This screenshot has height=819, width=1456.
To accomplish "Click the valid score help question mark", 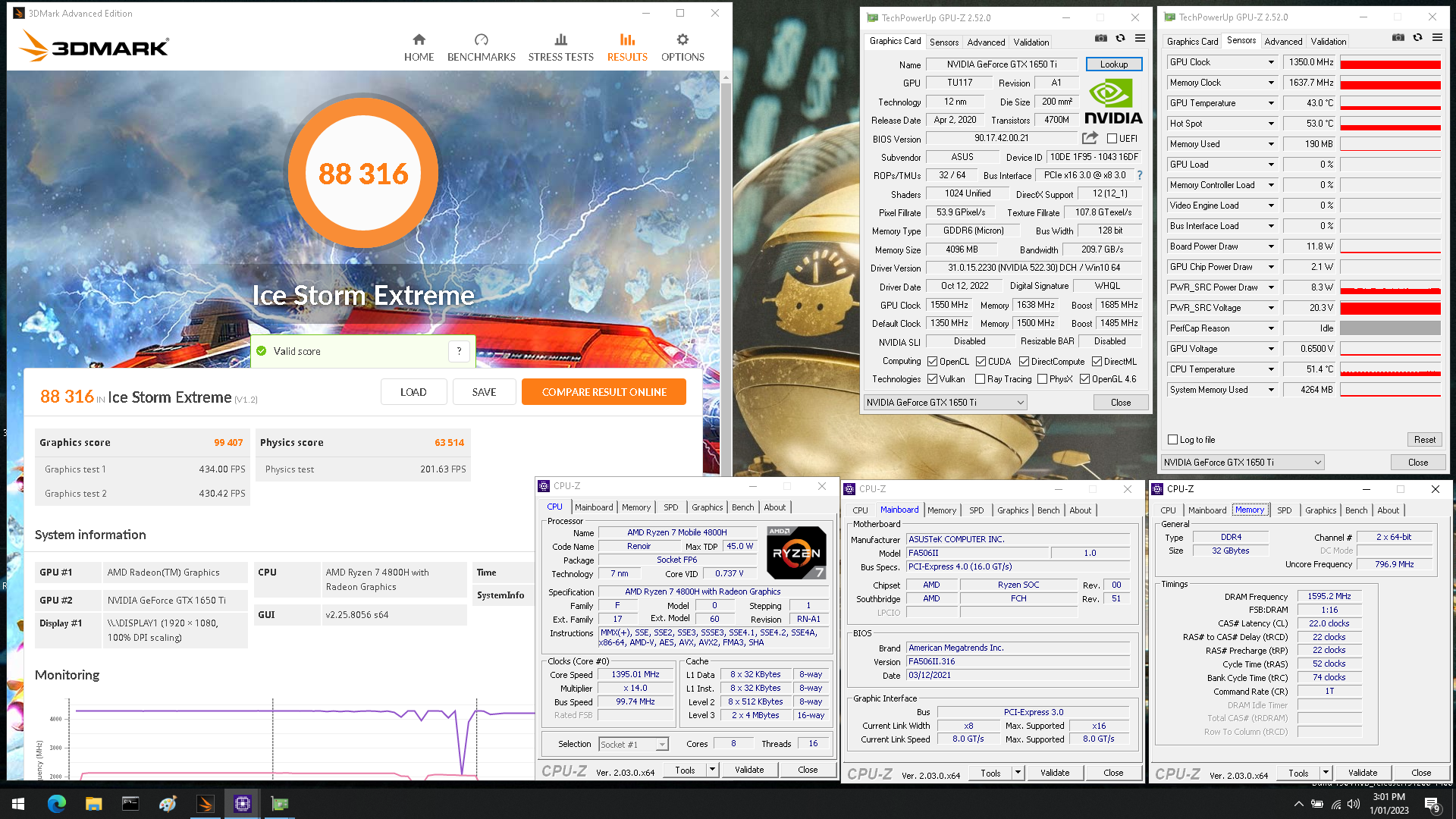I will point(459,351).
